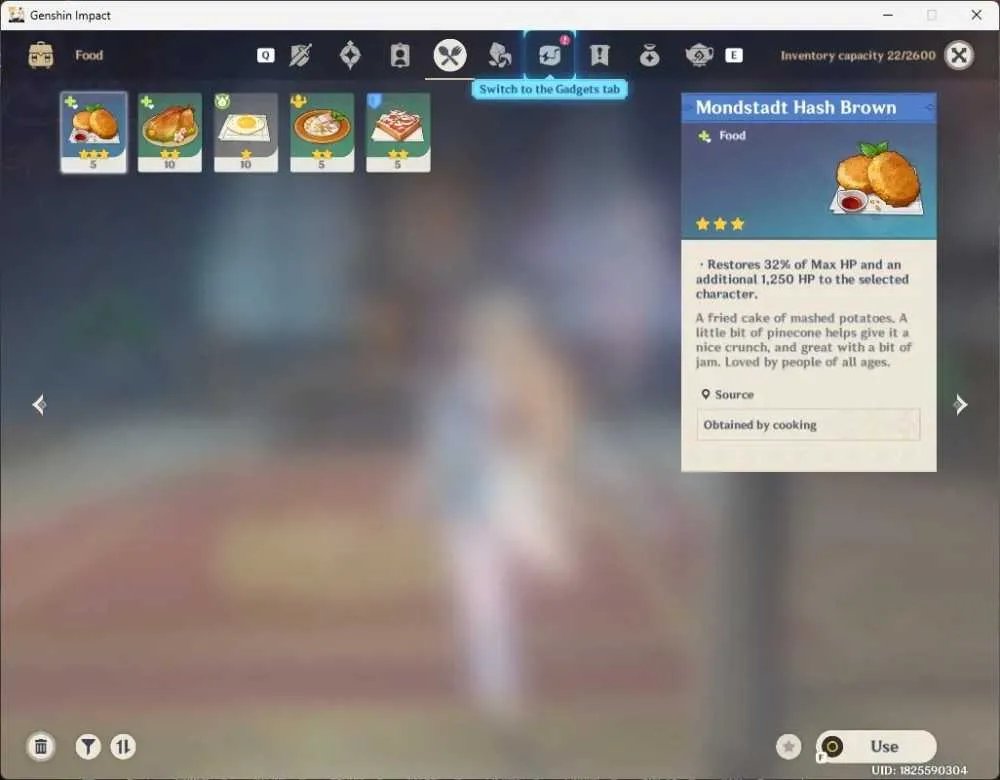Close the inventory with X button
Image resolution: width=1000 pixels, height=780 pixels.
click(959, 55)
